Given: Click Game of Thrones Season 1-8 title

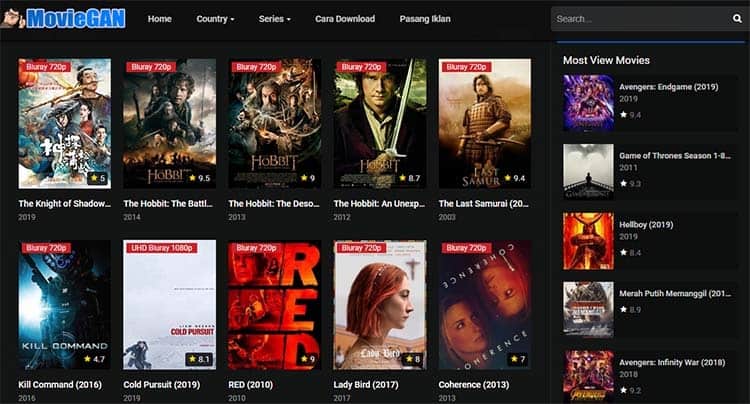Looking at the screenshot, I should click(x=675, y=155).
